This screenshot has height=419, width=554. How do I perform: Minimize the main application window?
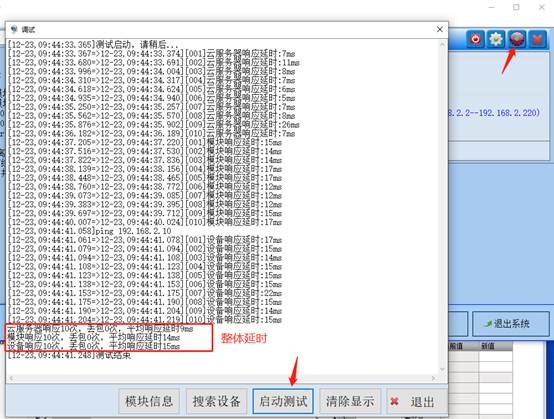(492, 7)
